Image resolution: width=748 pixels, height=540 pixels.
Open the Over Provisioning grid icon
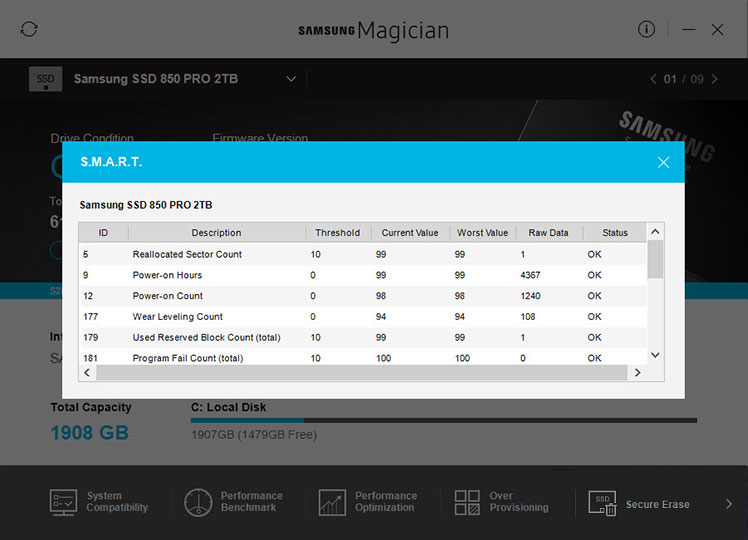point(467,502)
